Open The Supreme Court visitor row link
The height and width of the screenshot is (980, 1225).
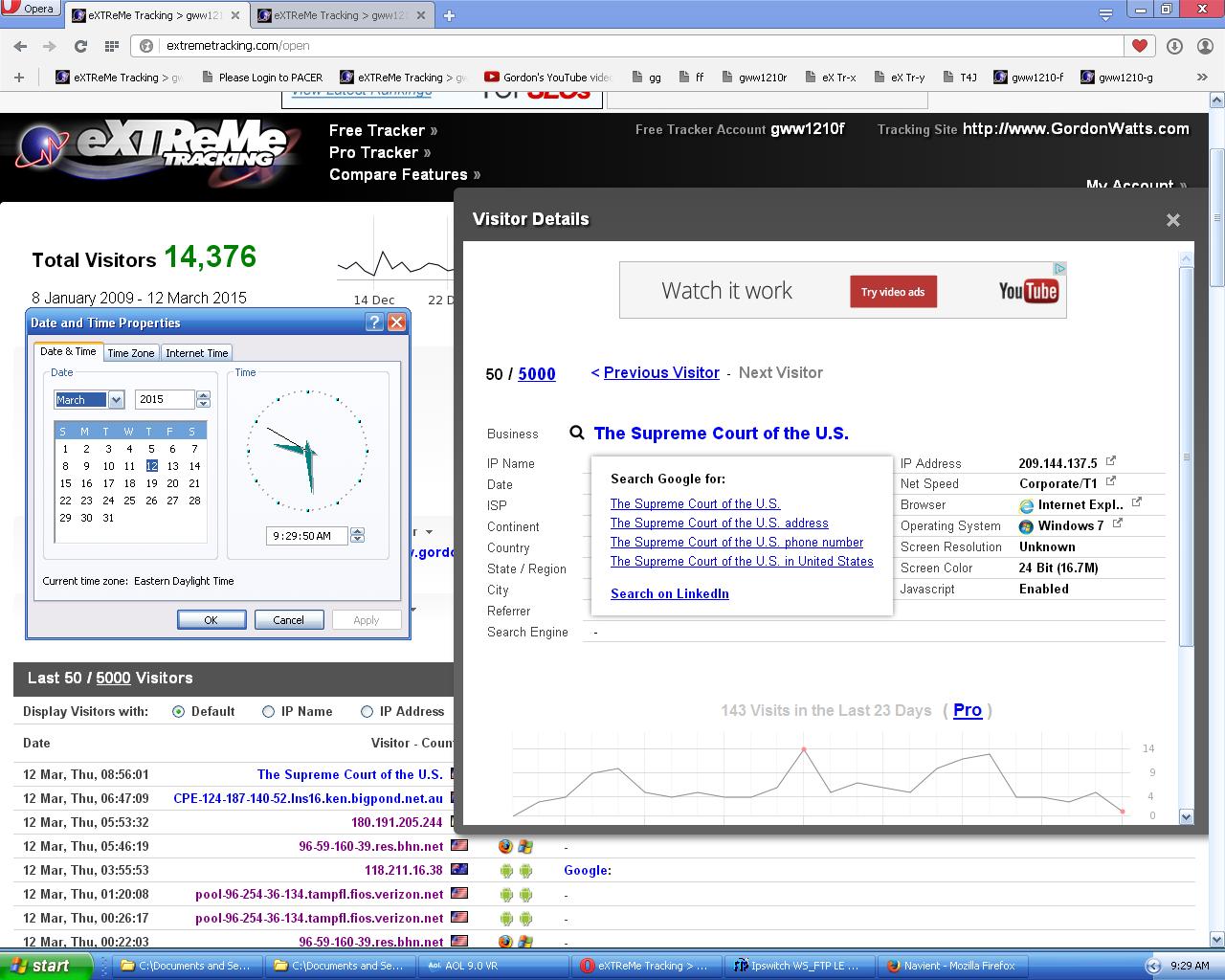350,774
